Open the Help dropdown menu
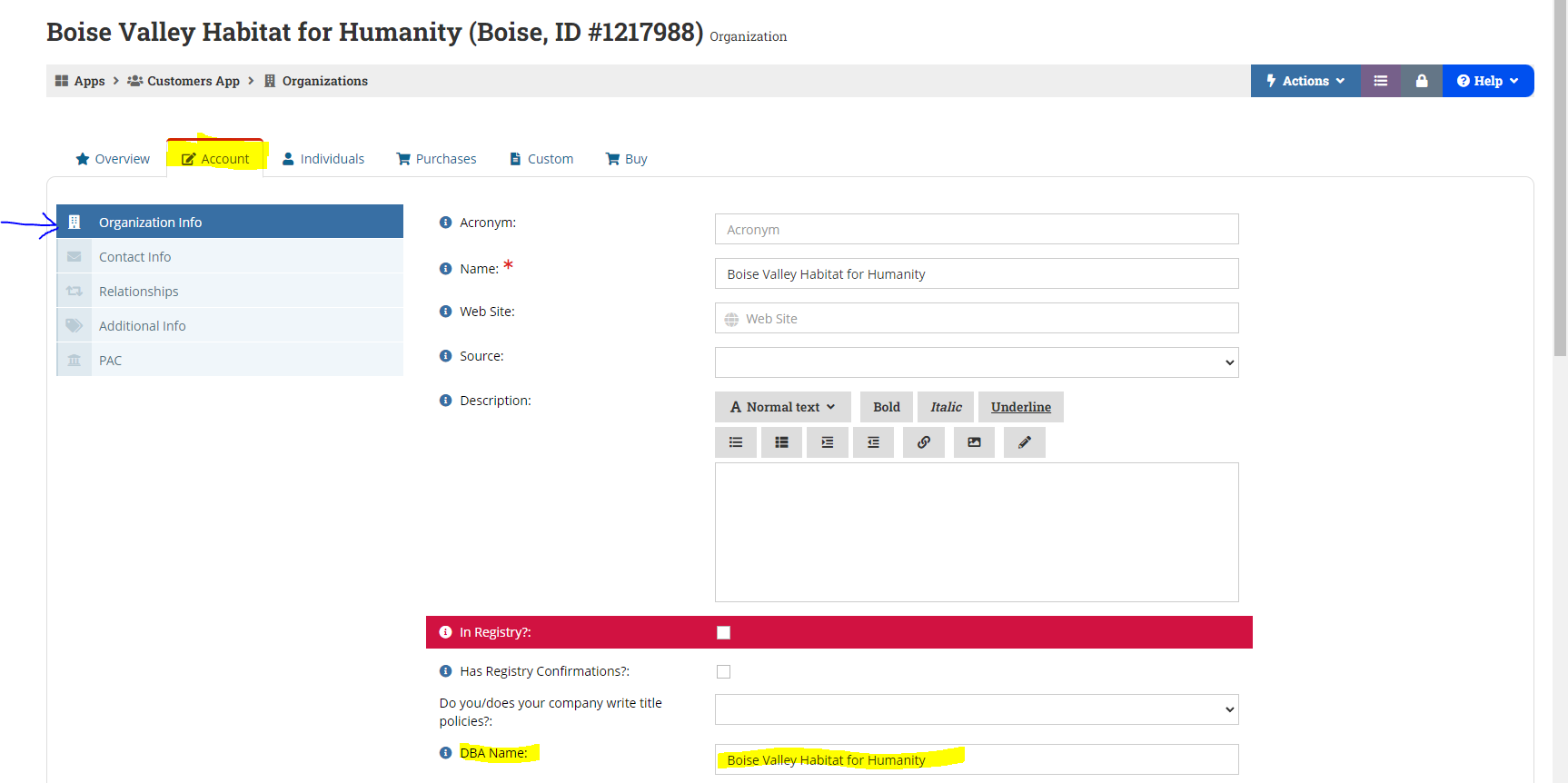This screenshot has height=783, width=1568. tap(1488, 81)
